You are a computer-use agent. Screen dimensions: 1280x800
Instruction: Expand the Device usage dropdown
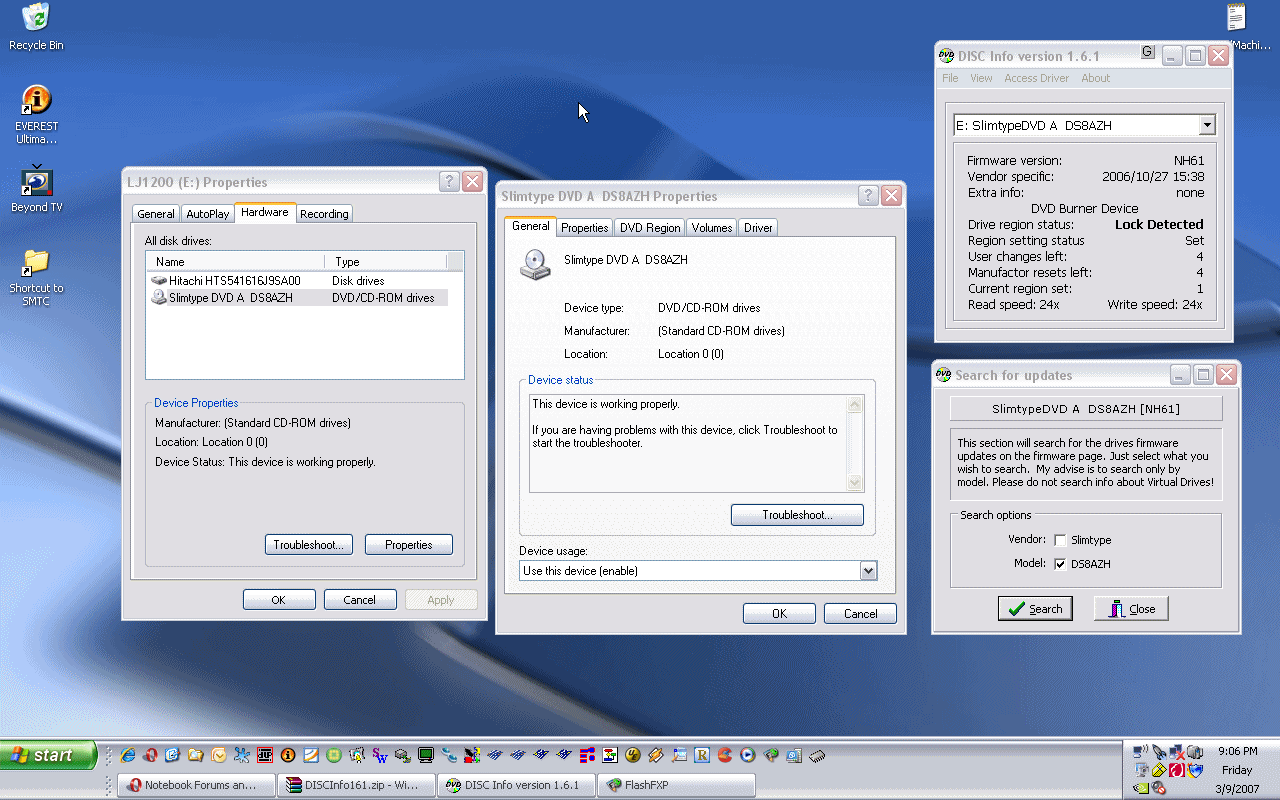[868, 571]
